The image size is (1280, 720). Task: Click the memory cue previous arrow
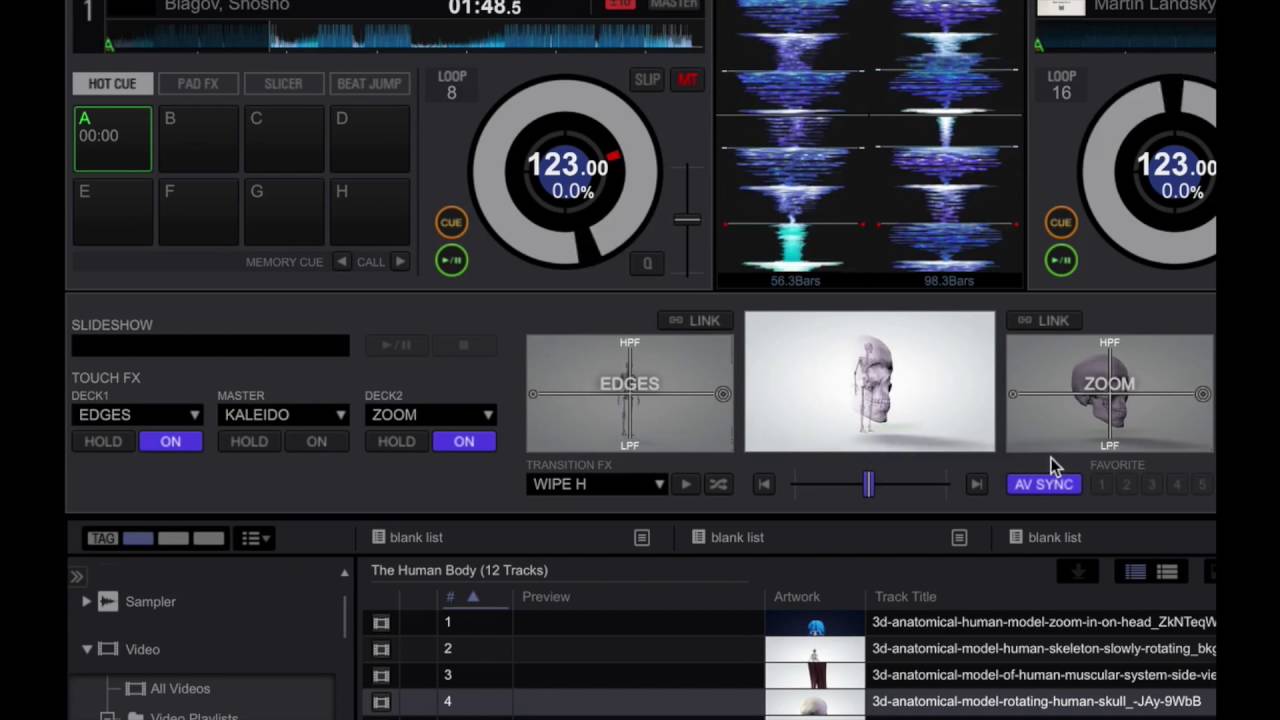[x=342, y=262]
